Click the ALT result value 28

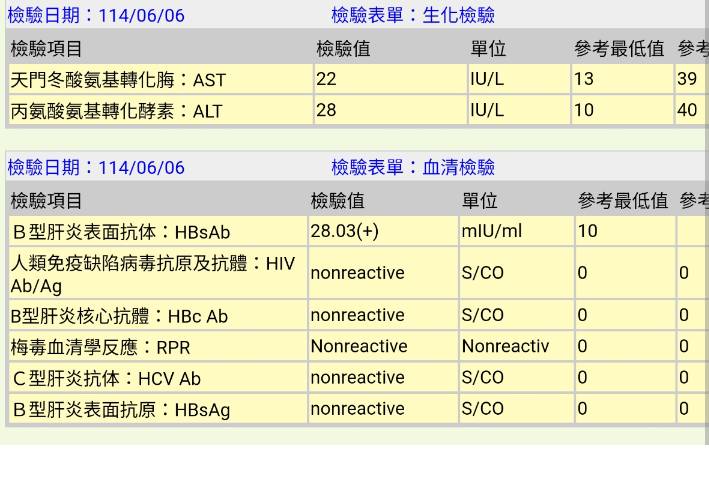coord(326,110)
